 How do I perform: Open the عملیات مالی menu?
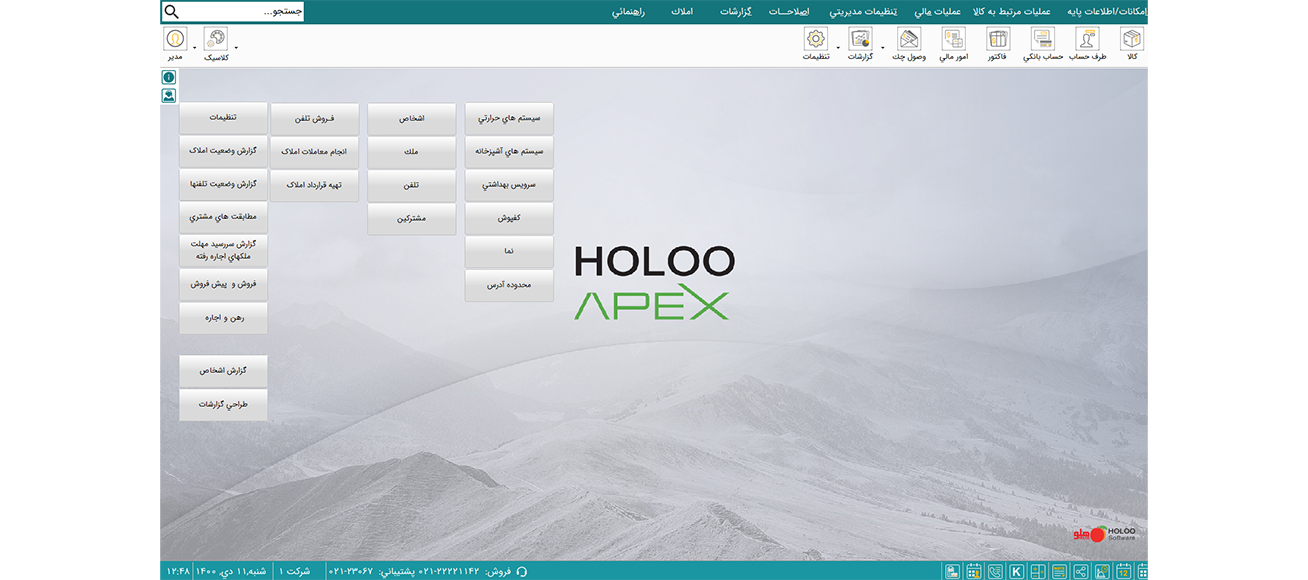pyautogui.click(x=937, y=11)
